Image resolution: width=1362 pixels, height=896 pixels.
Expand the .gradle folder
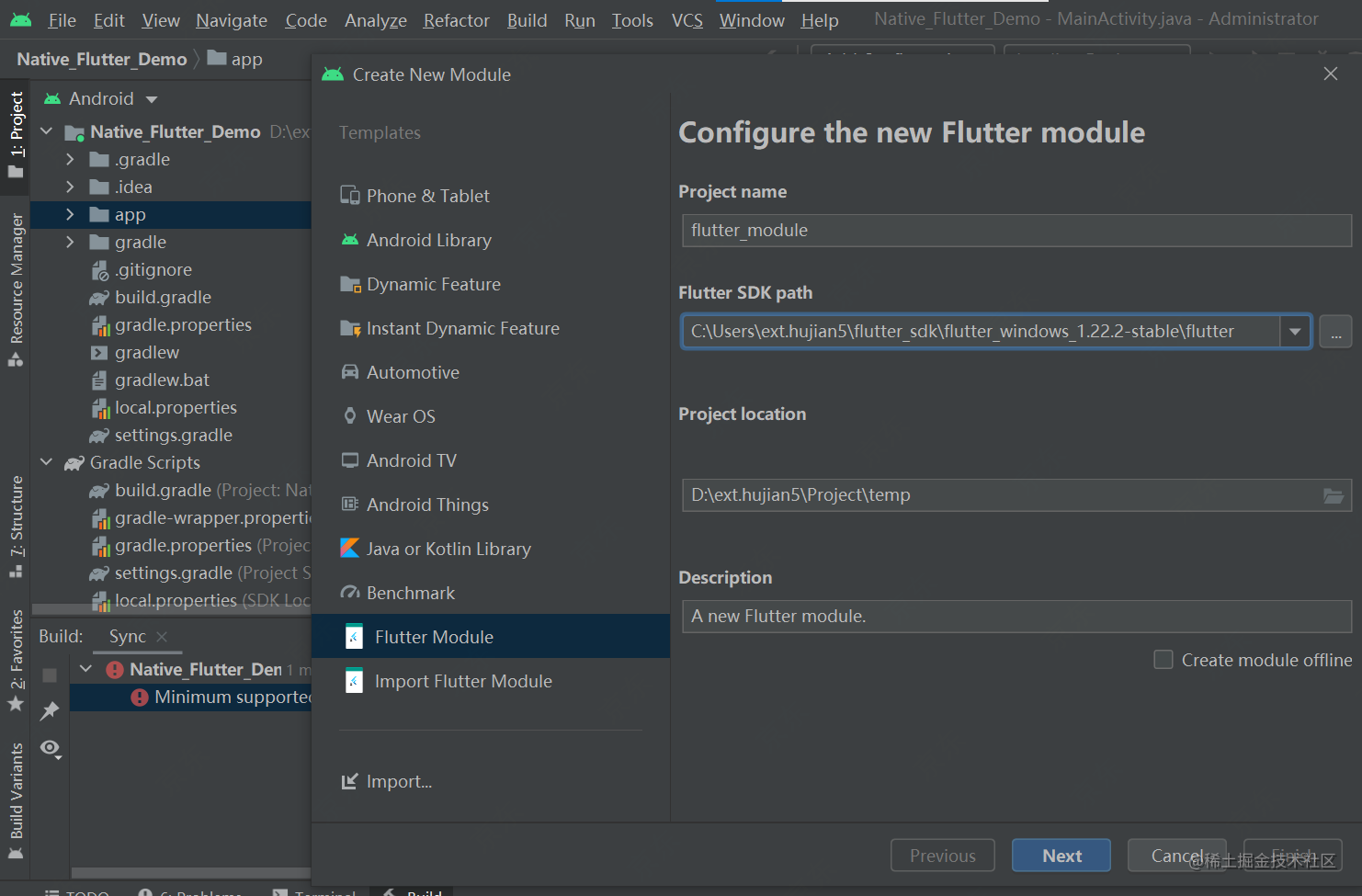[70, 159]
